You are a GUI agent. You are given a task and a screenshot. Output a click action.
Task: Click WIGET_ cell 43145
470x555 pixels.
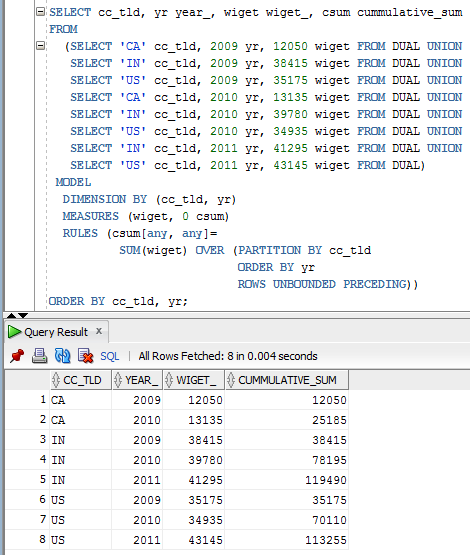click(194, 539)
